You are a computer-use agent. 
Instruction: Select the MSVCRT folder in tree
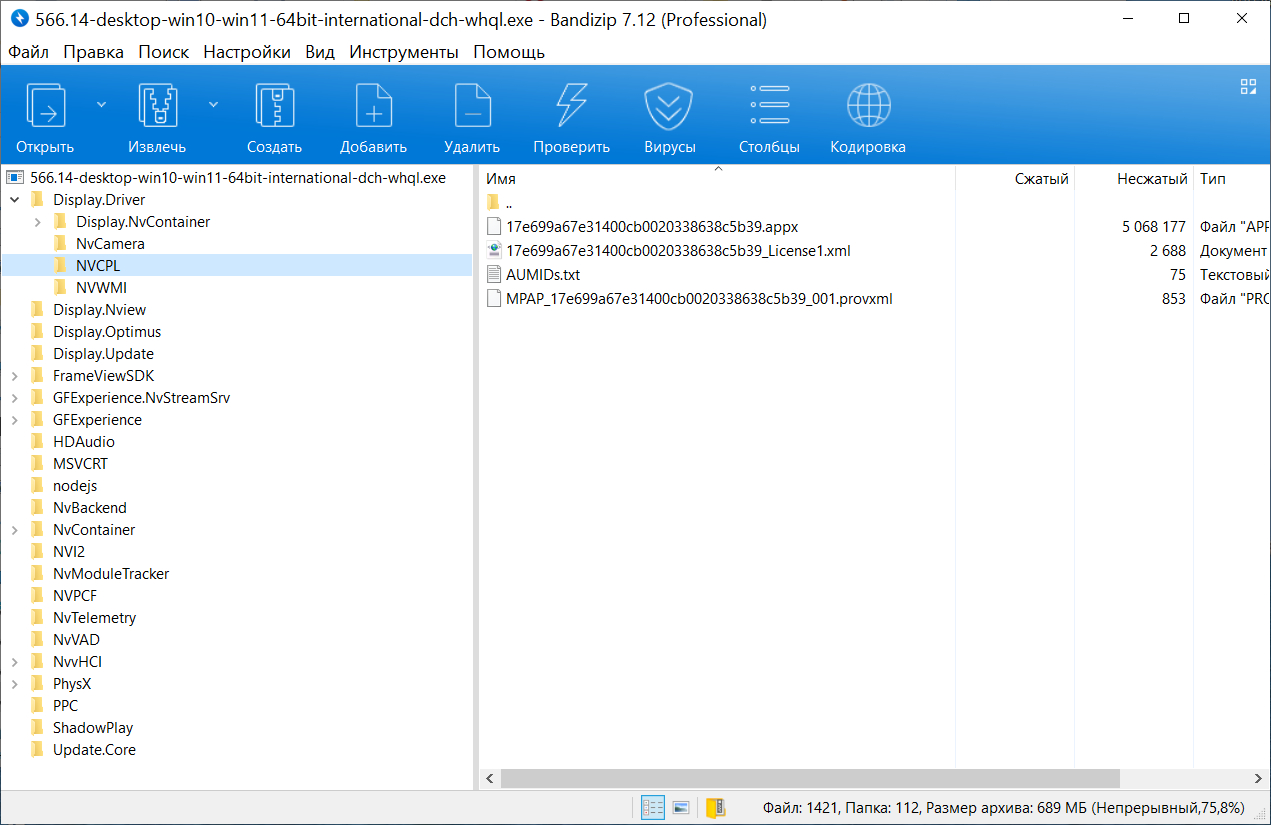[80, 464]
